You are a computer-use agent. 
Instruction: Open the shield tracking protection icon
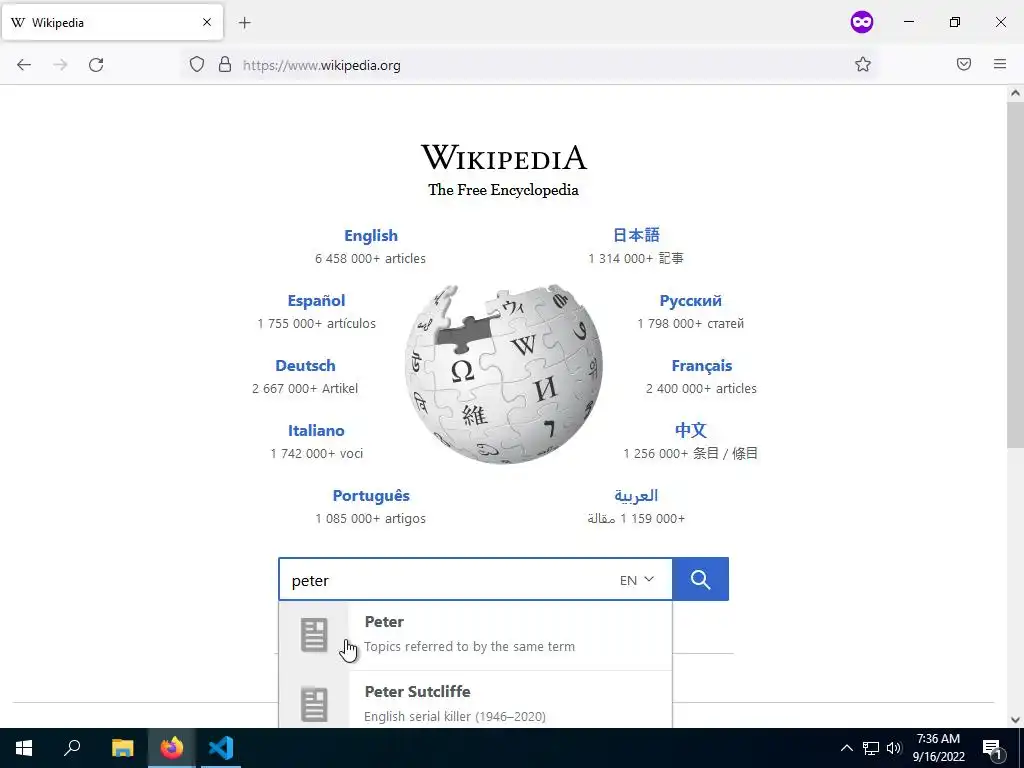tap(197, 64)
